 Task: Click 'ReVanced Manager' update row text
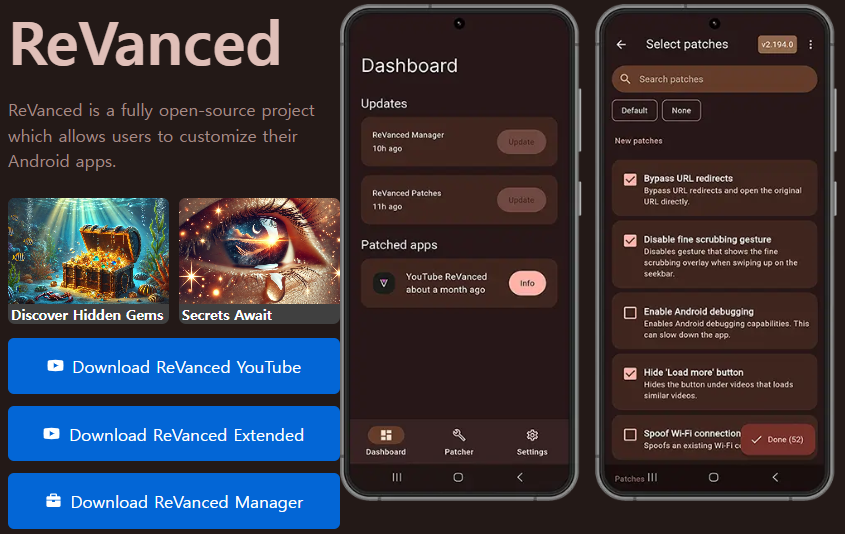(408, 135)
